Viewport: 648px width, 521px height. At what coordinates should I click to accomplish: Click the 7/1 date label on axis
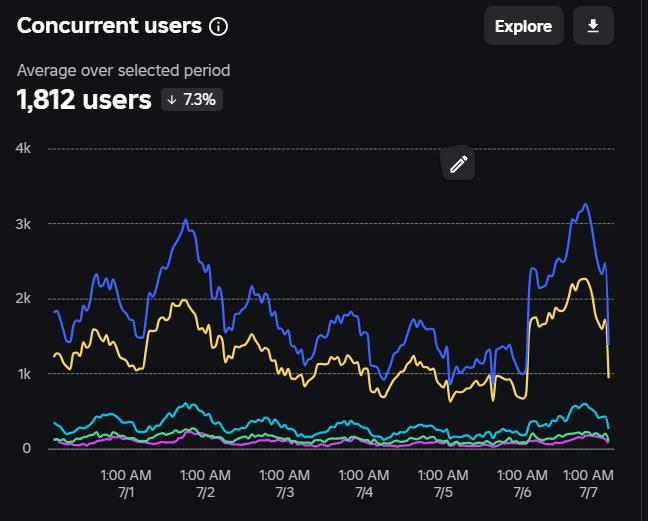(126, 493)
